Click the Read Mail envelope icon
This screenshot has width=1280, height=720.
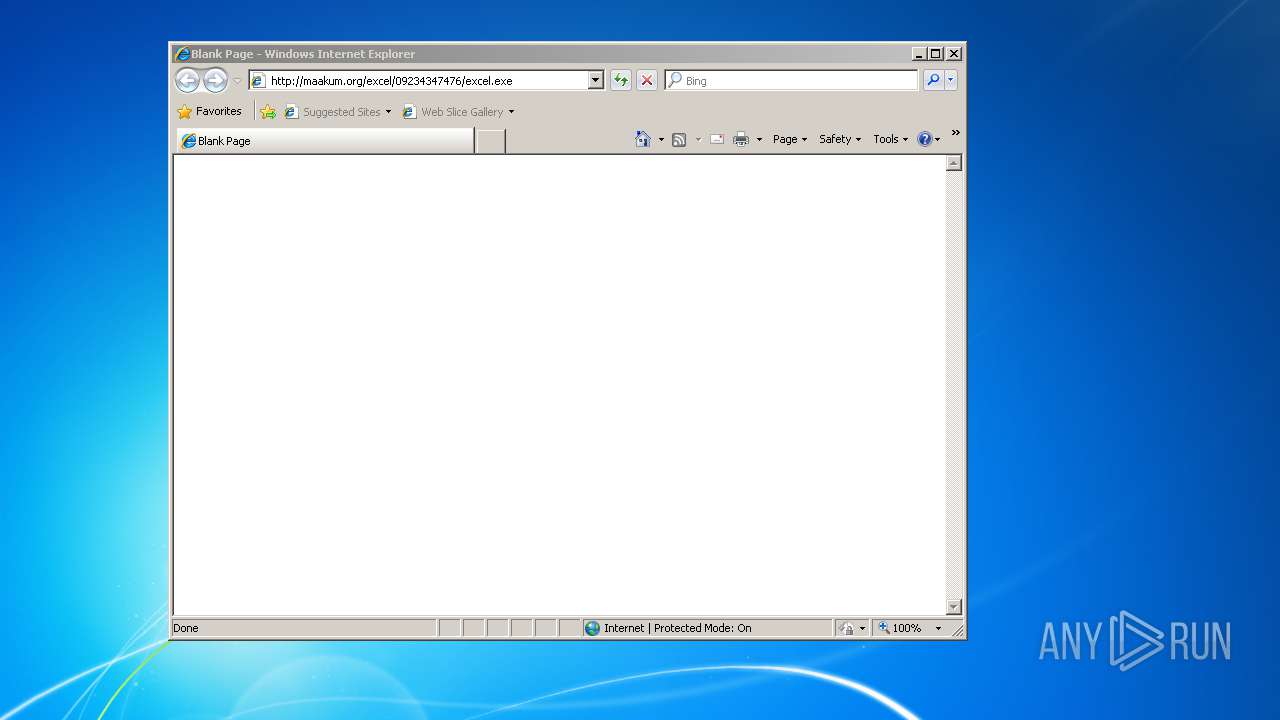click(x=717, y=140)
